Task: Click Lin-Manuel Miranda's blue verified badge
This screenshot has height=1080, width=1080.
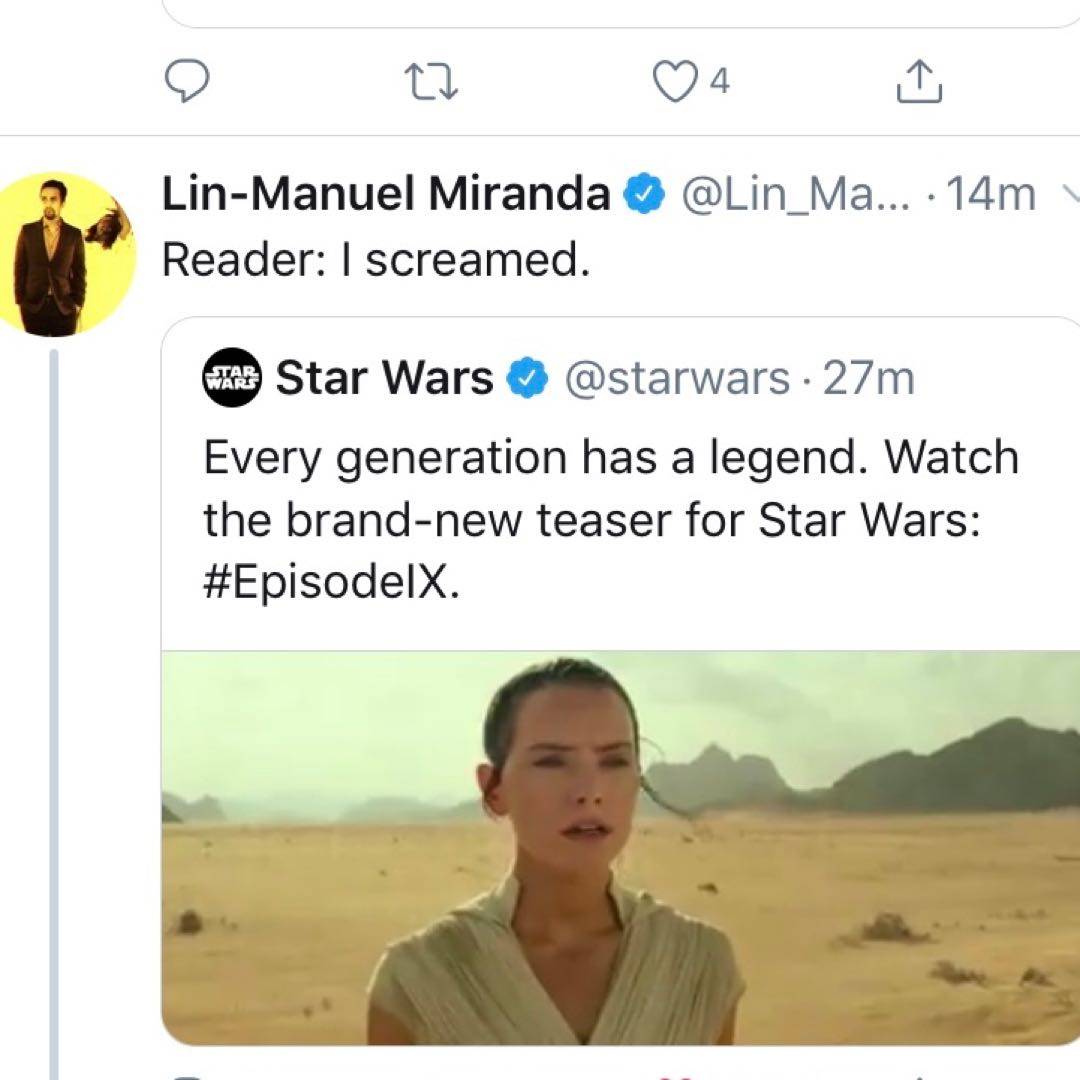Action: pyautogui.click(x=645, y=195)
